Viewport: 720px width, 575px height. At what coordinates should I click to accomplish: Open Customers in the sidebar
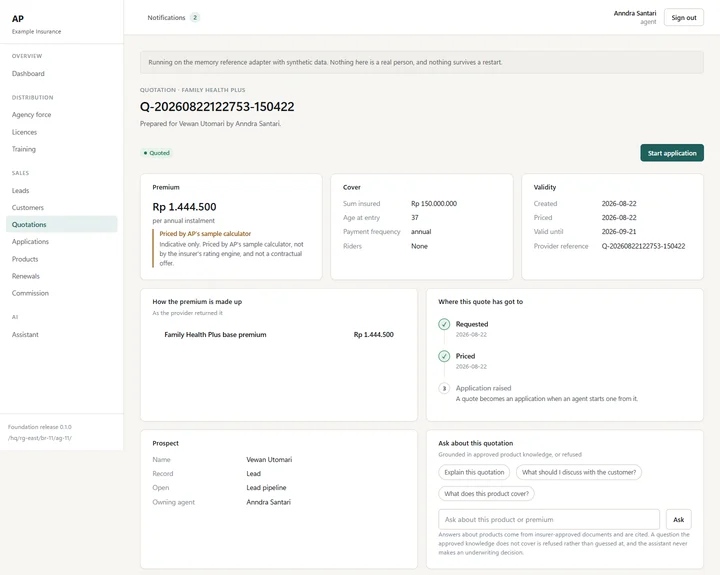[x=28, y=208]
